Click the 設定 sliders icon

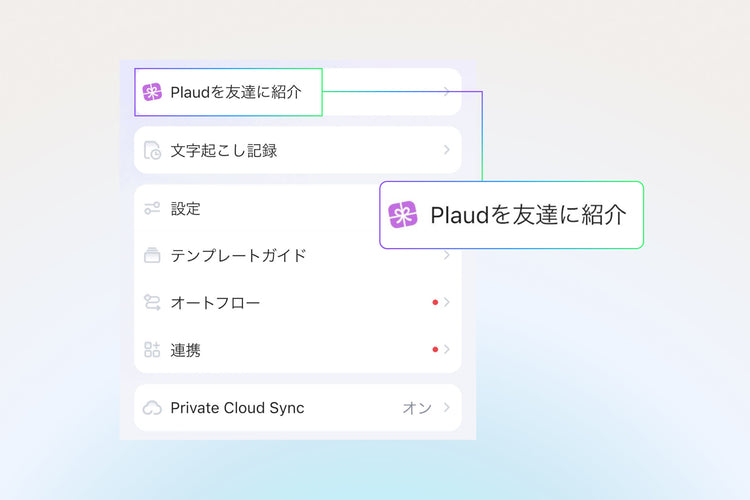(152, 208)
